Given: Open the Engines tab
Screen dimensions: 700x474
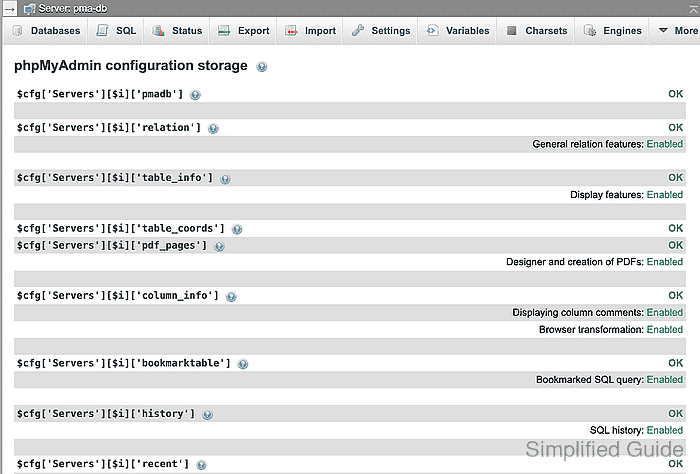Looking at the screenshot, I should coord(612,31).
